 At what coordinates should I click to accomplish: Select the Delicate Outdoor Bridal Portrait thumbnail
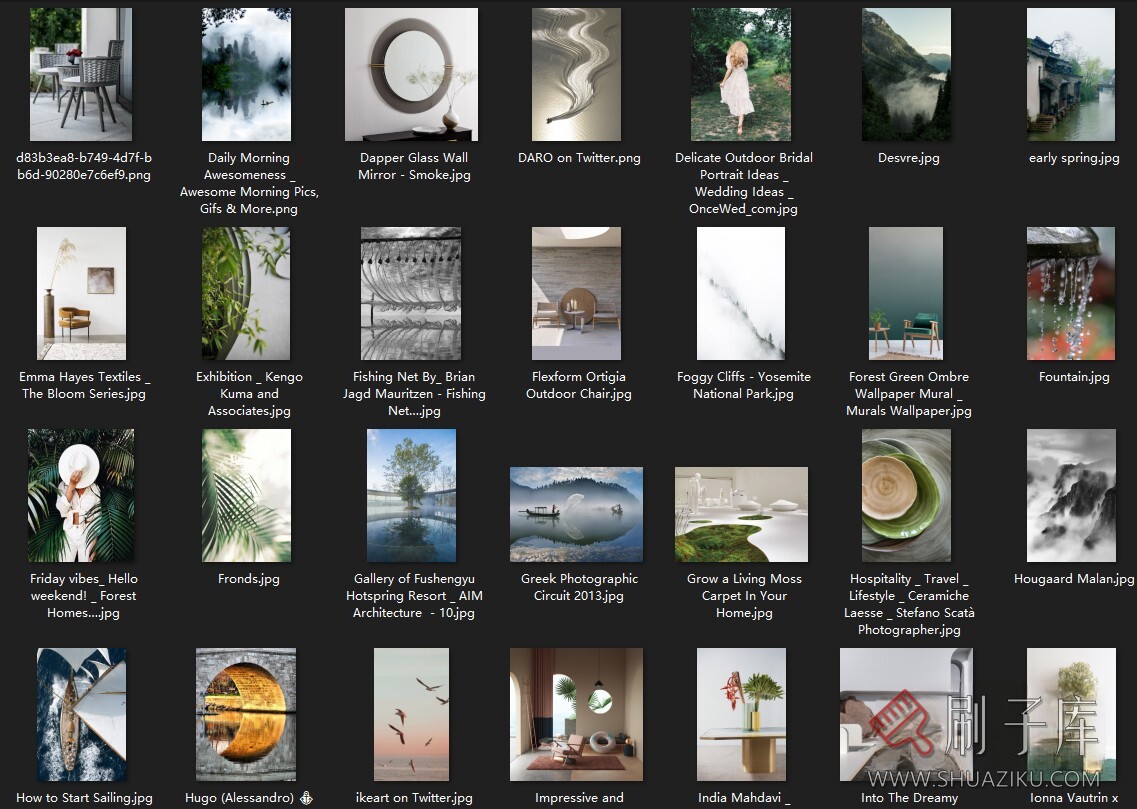[x=741, y=75]
